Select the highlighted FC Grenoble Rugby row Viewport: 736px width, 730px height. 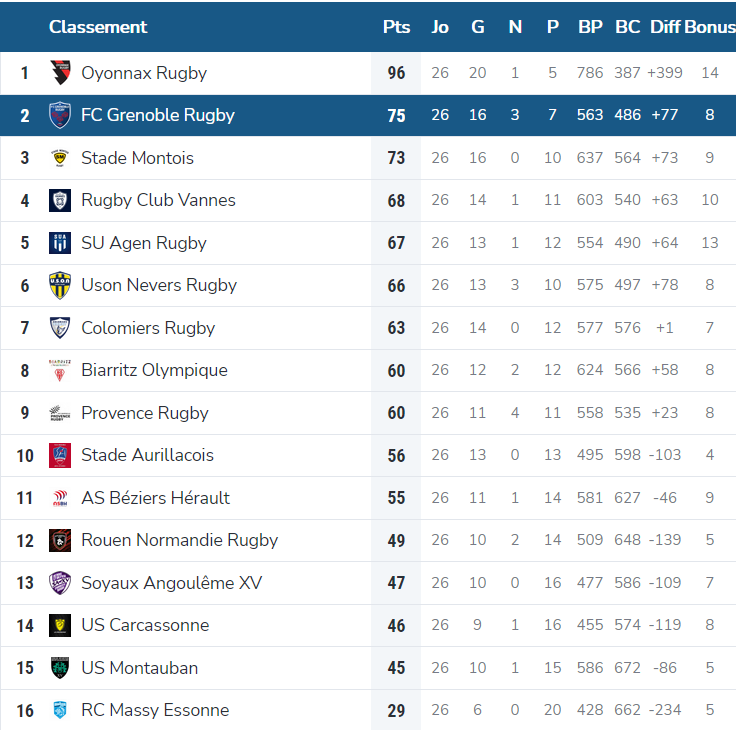[x=368, y=115]
